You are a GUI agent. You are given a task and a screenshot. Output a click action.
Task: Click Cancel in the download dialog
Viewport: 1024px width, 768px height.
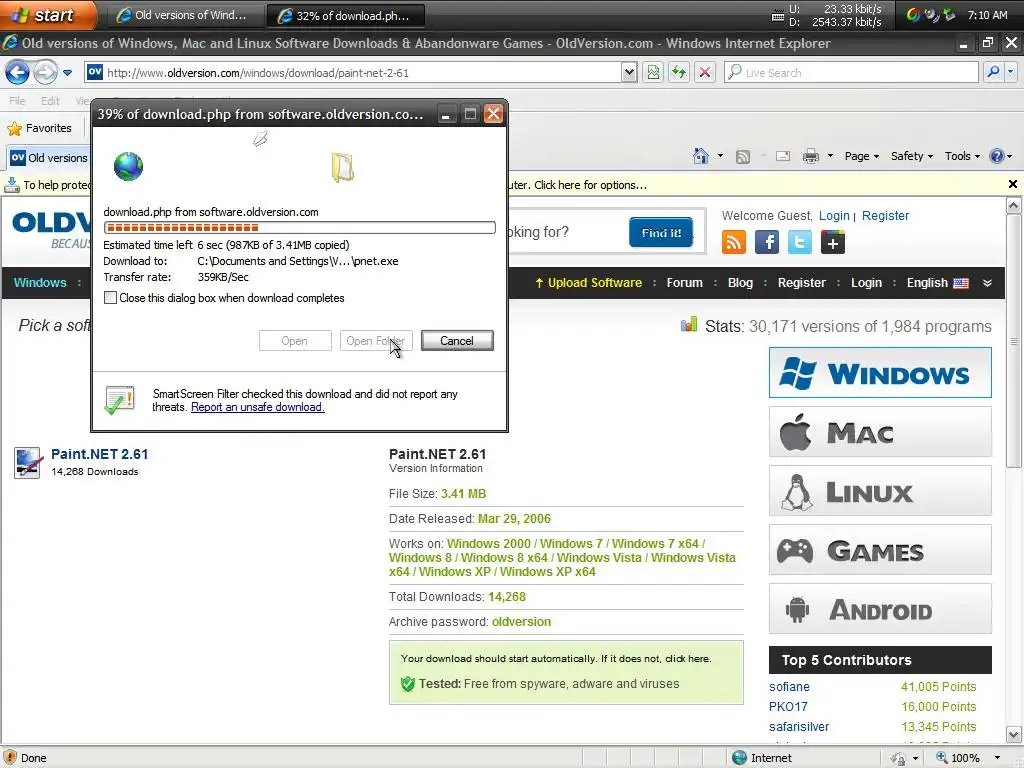pyautogui.click(x=456, y=340)
